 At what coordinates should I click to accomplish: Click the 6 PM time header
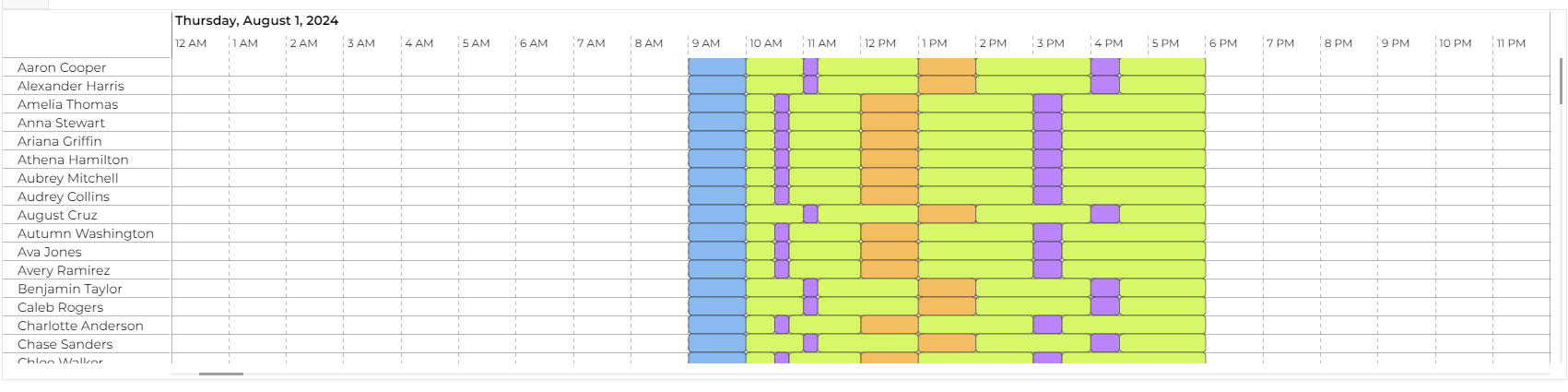(1223, 43)
